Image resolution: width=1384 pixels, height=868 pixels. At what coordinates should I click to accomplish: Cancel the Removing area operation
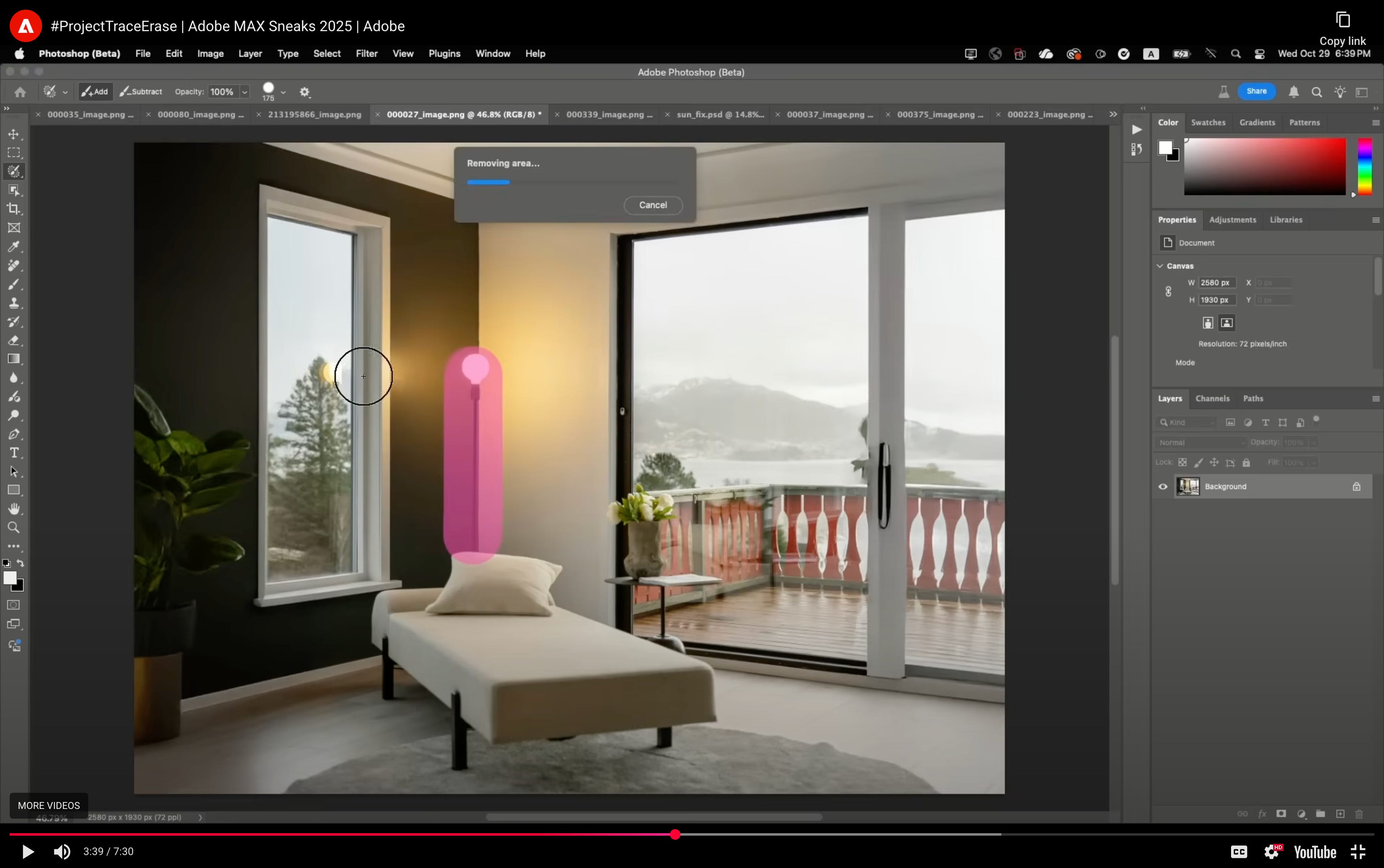[x=653, y=205]
